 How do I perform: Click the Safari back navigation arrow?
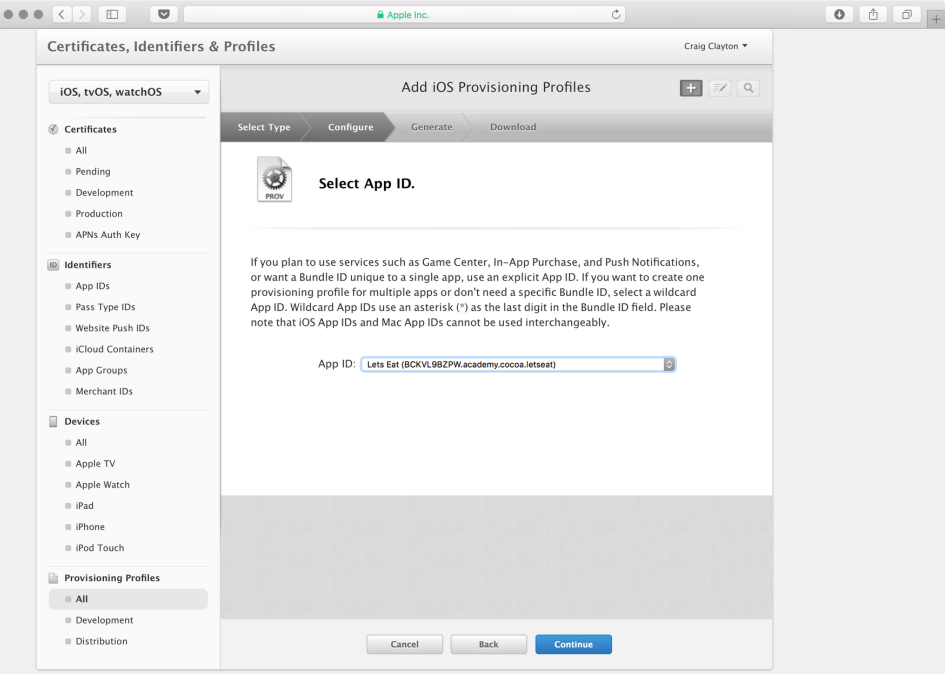pos(62,14)
